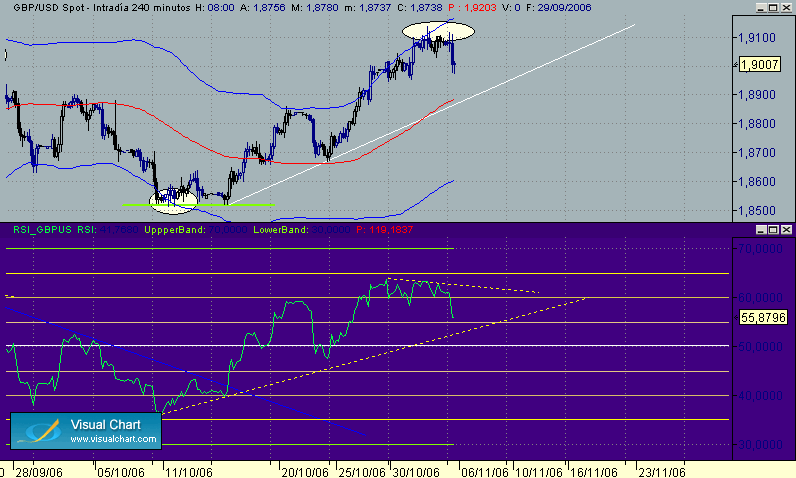The width and height of the screenshot is (796, 478).
Task: Click the F: 29/09/2006 date field
Action: (x=558, y=8)
